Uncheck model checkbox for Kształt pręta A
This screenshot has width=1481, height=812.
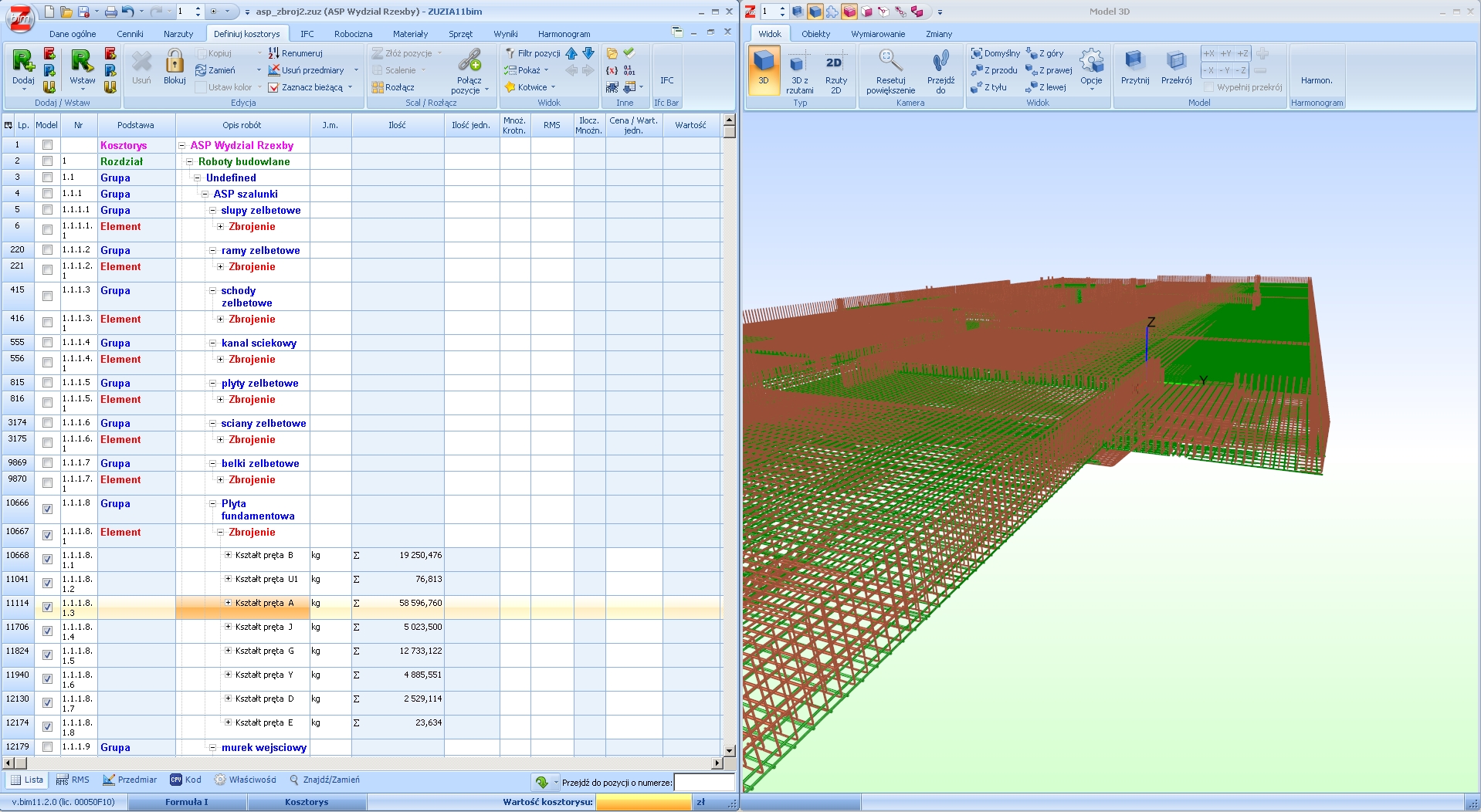pos(47,607)
